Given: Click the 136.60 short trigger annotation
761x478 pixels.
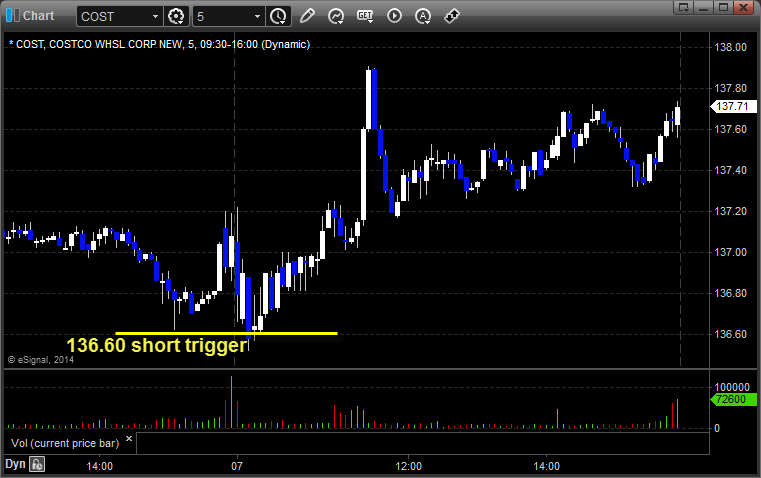Looking at the screenshot, I should tap(157, 346).
